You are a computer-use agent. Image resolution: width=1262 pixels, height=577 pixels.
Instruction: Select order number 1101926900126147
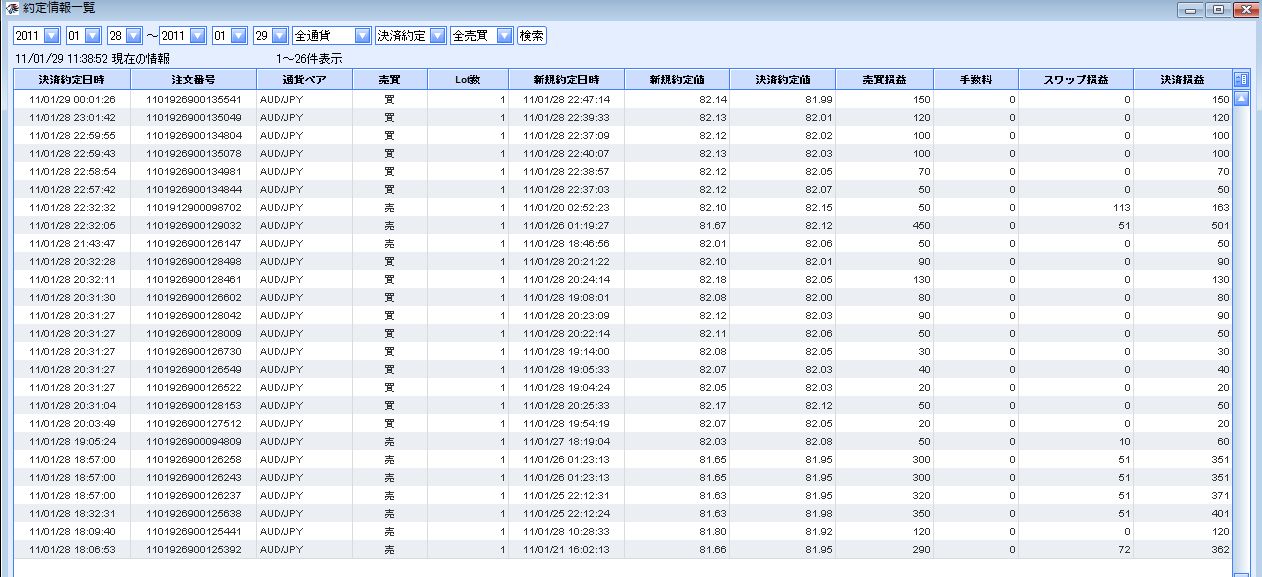coord(193,243)
